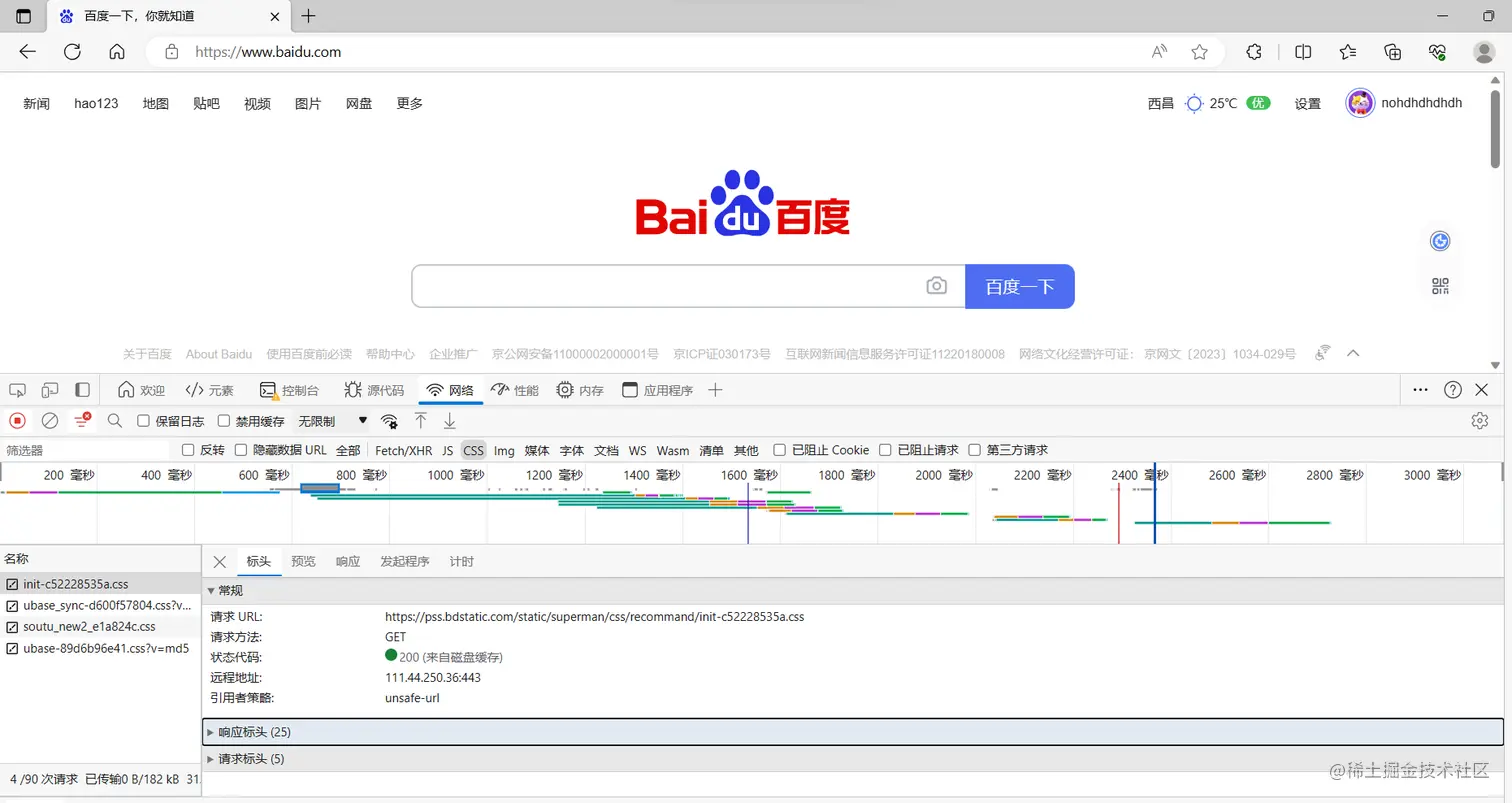The image size is (1512, 803).
Task: Open 更多 menu on Baidu nav
Action: (409, 103)
